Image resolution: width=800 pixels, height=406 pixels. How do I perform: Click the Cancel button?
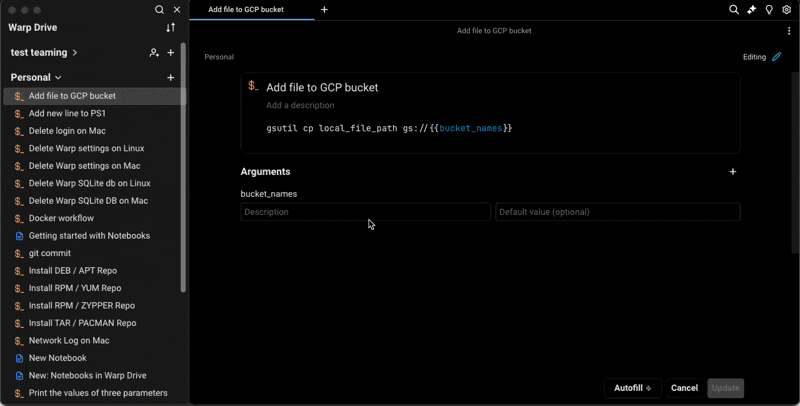tap(684, 388)
